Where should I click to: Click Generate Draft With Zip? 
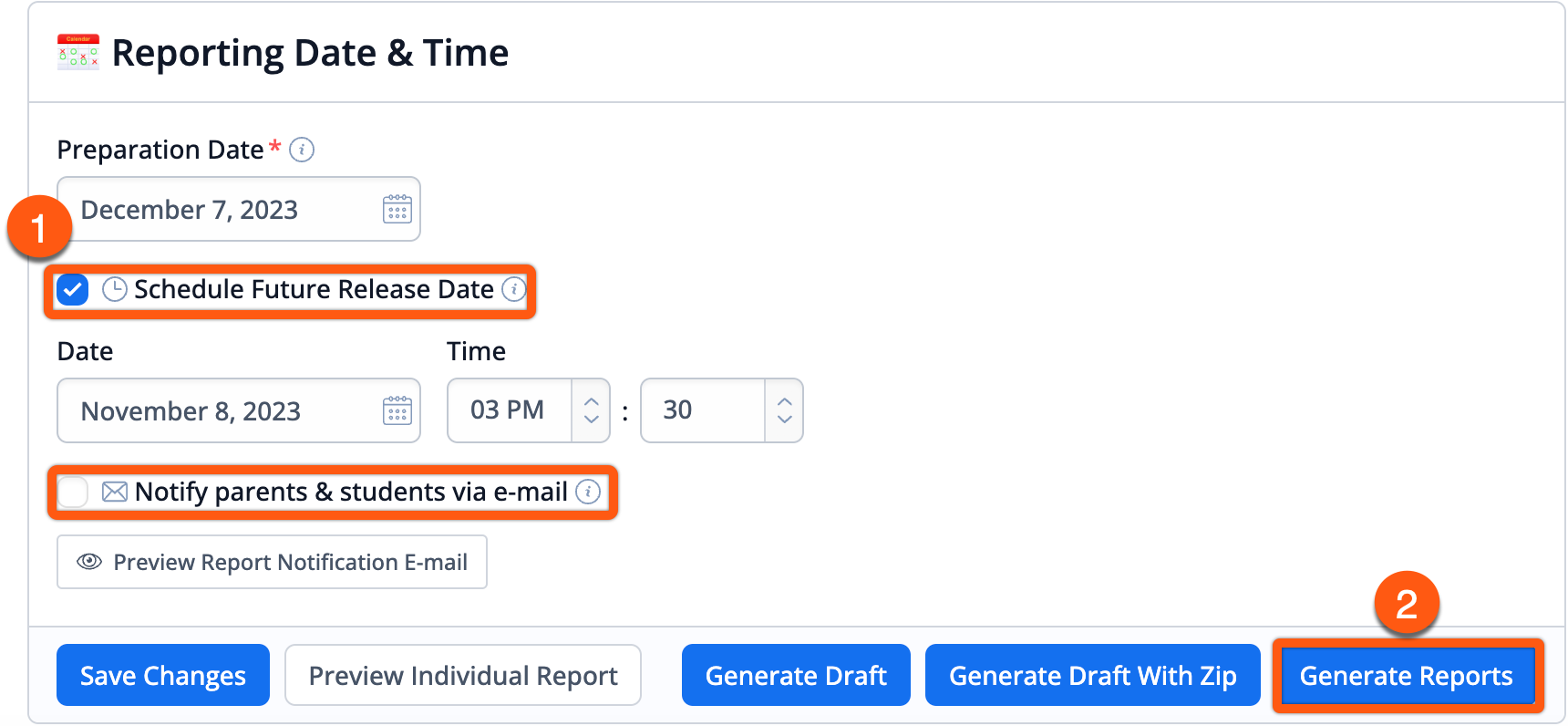coord(1093,676)
